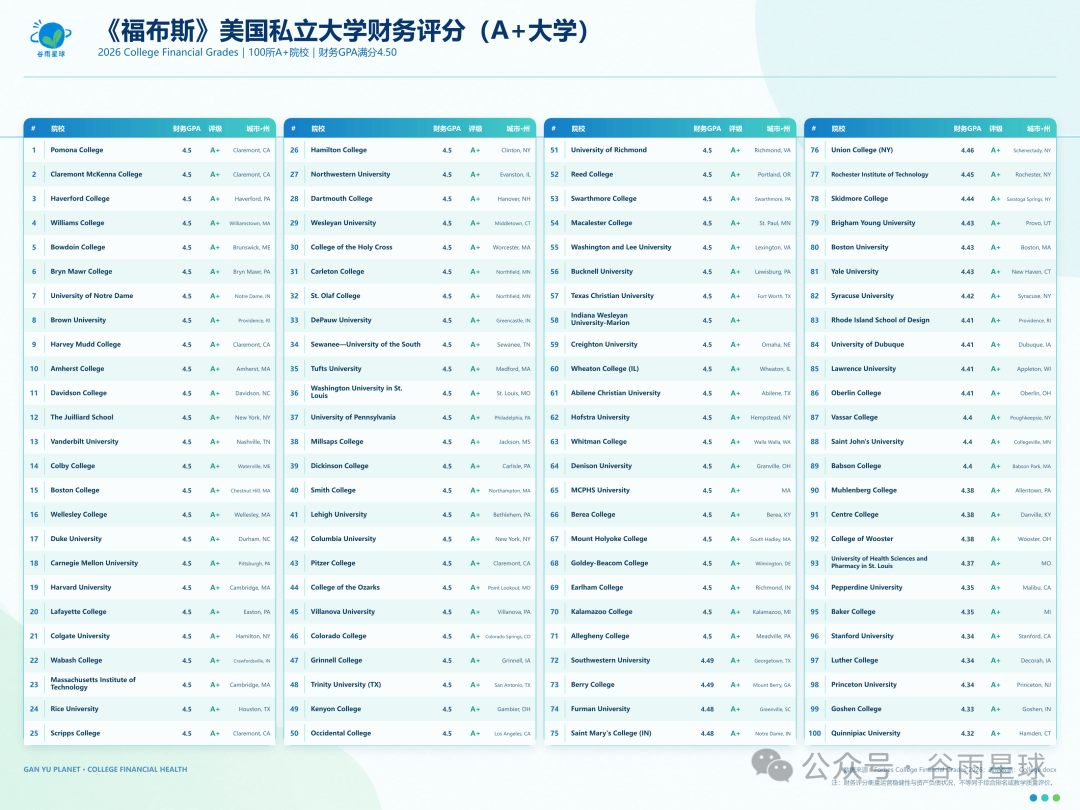Viewport: 1080px width, 810px height.
Task: Click footer GAN YU PLANET • COLLEGE FINANCIAL HEALTH
Action: pyautogui.click(x=105, y=769)
